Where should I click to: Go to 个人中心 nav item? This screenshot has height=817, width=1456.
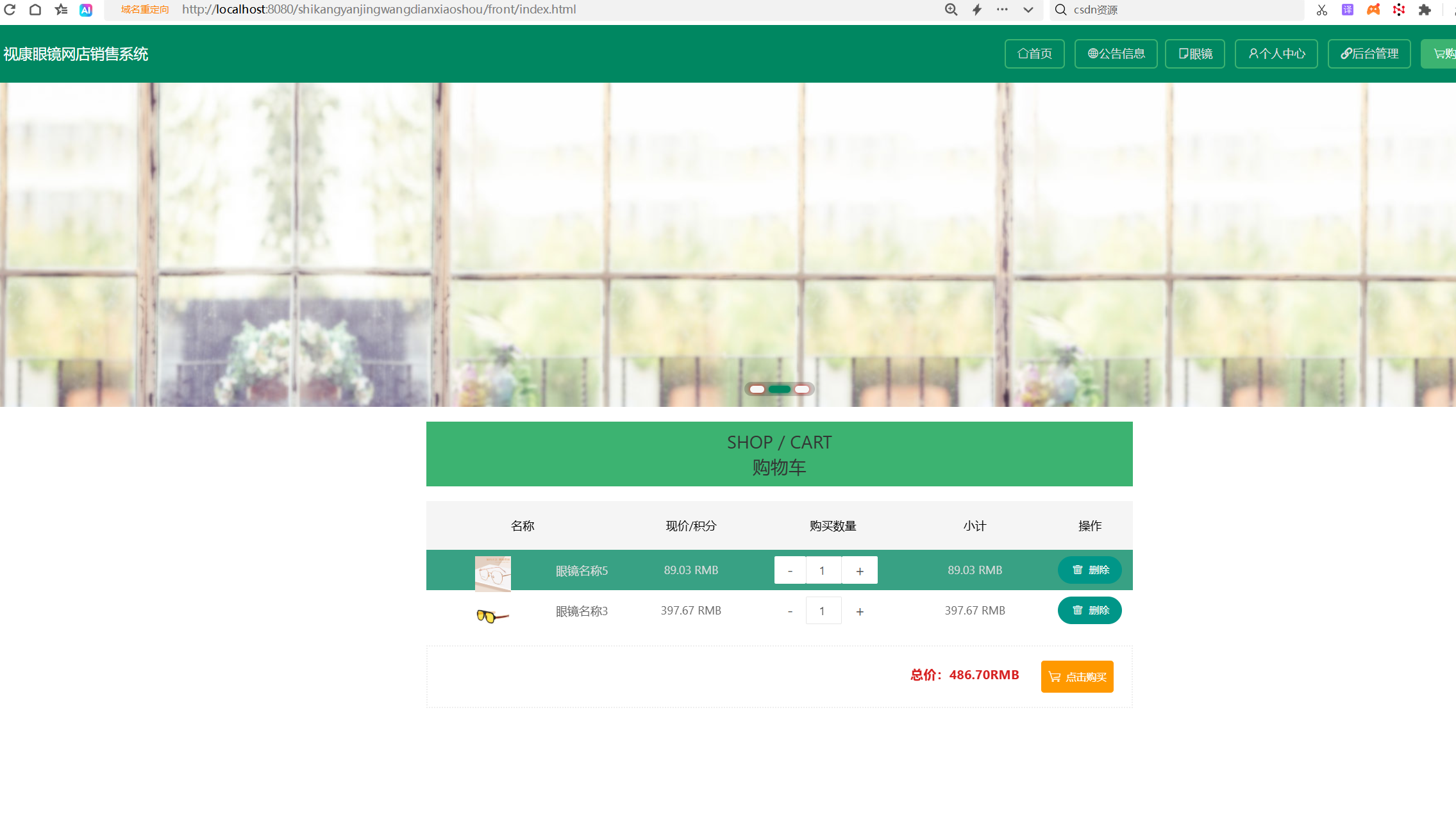[1276, 54]
